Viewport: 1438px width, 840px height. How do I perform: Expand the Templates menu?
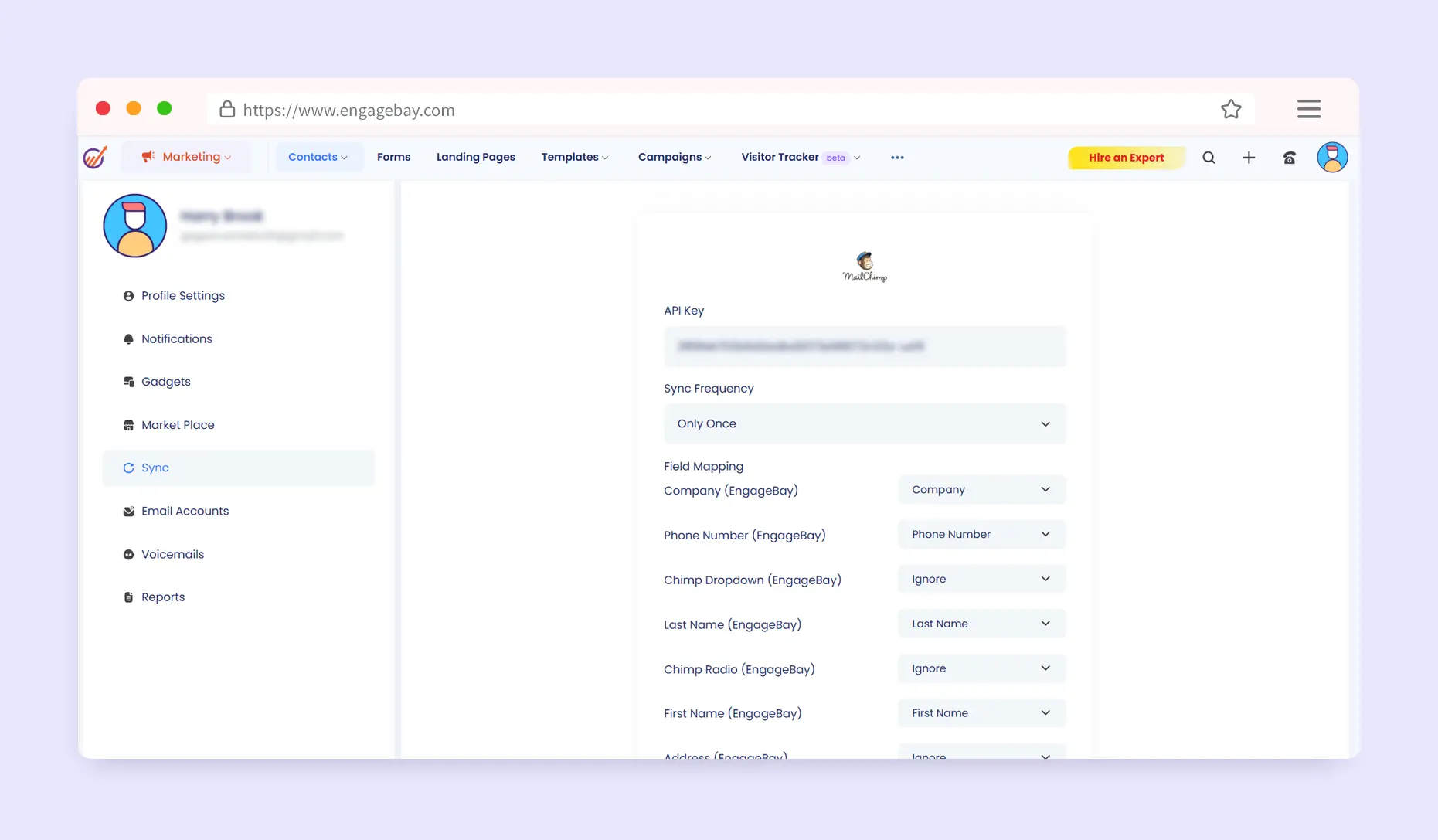pos(575,157)
